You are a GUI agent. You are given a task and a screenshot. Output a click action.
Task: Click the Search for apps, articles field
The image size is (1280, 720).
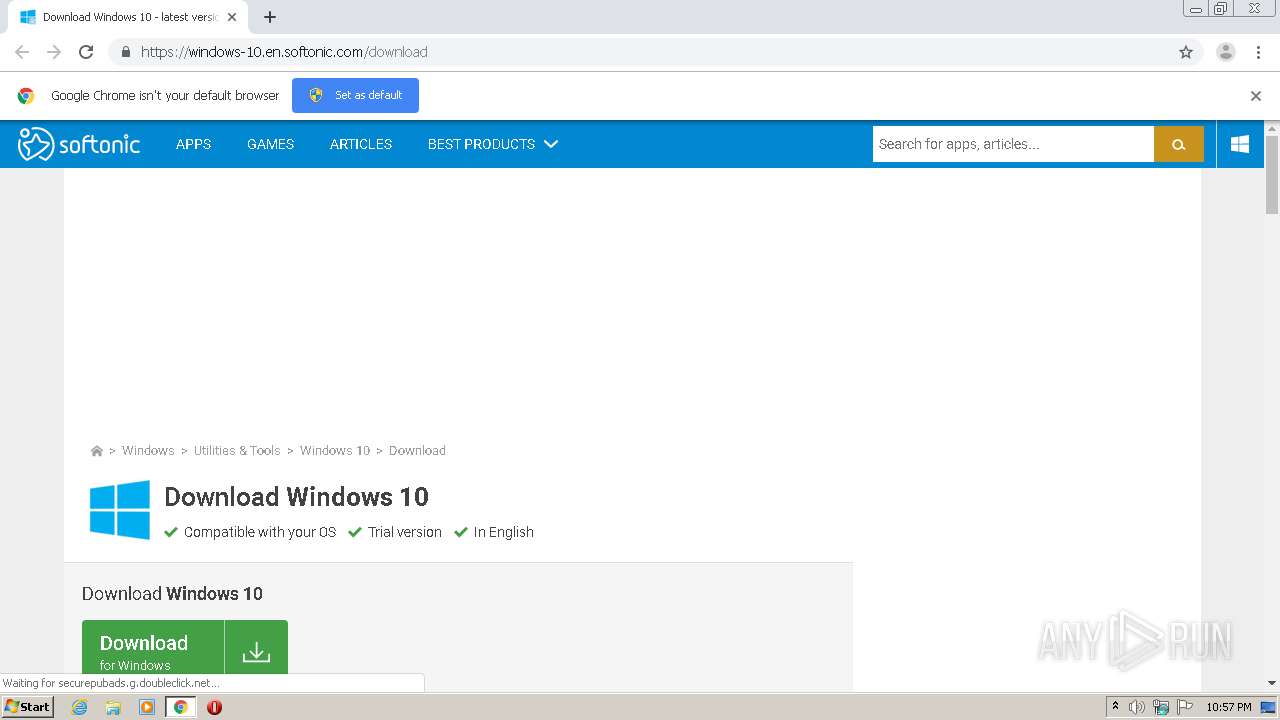[x=1013, y=144]
